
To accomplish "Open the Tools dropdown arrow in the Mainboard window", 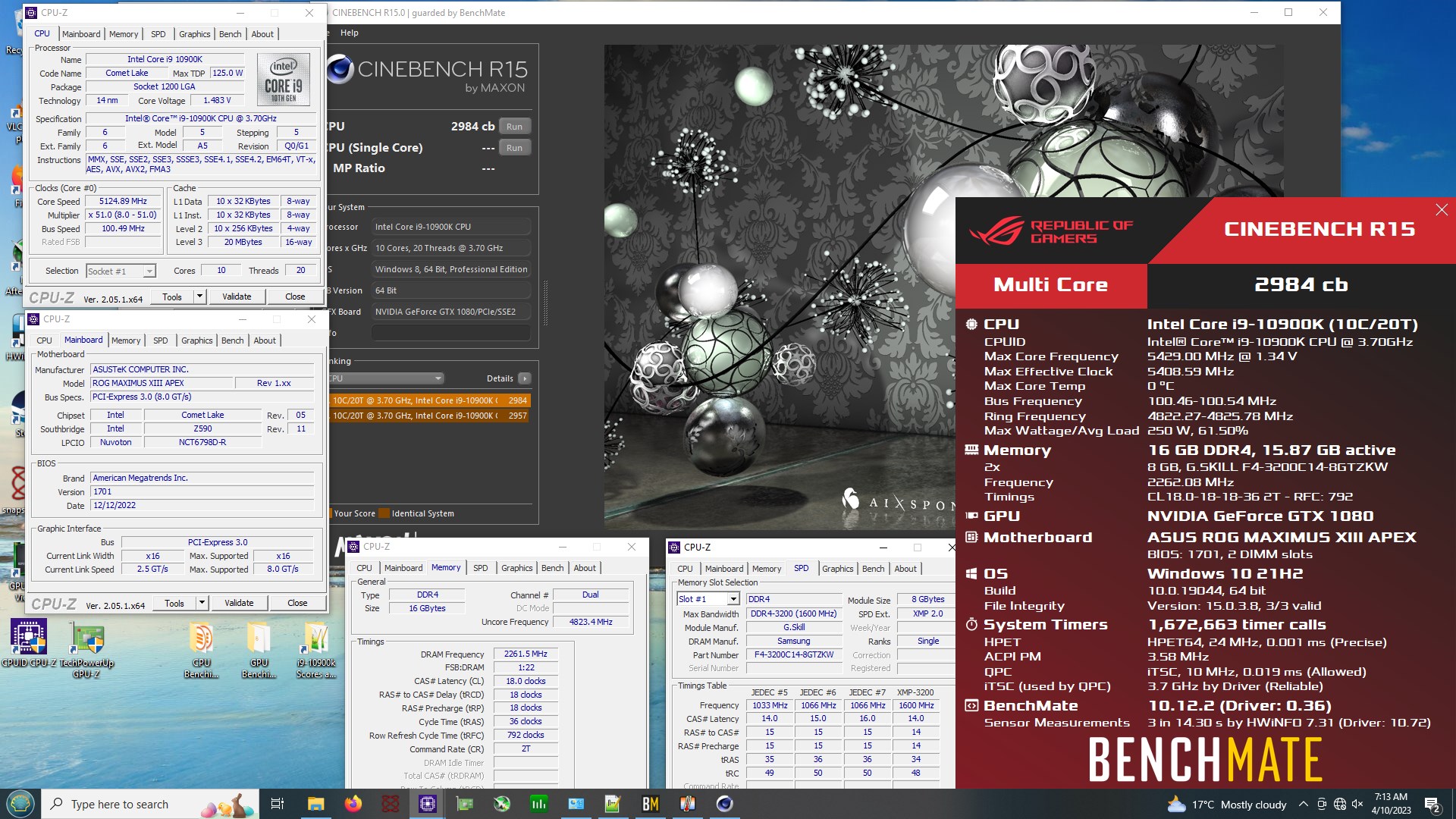I will tap(202, 603).
